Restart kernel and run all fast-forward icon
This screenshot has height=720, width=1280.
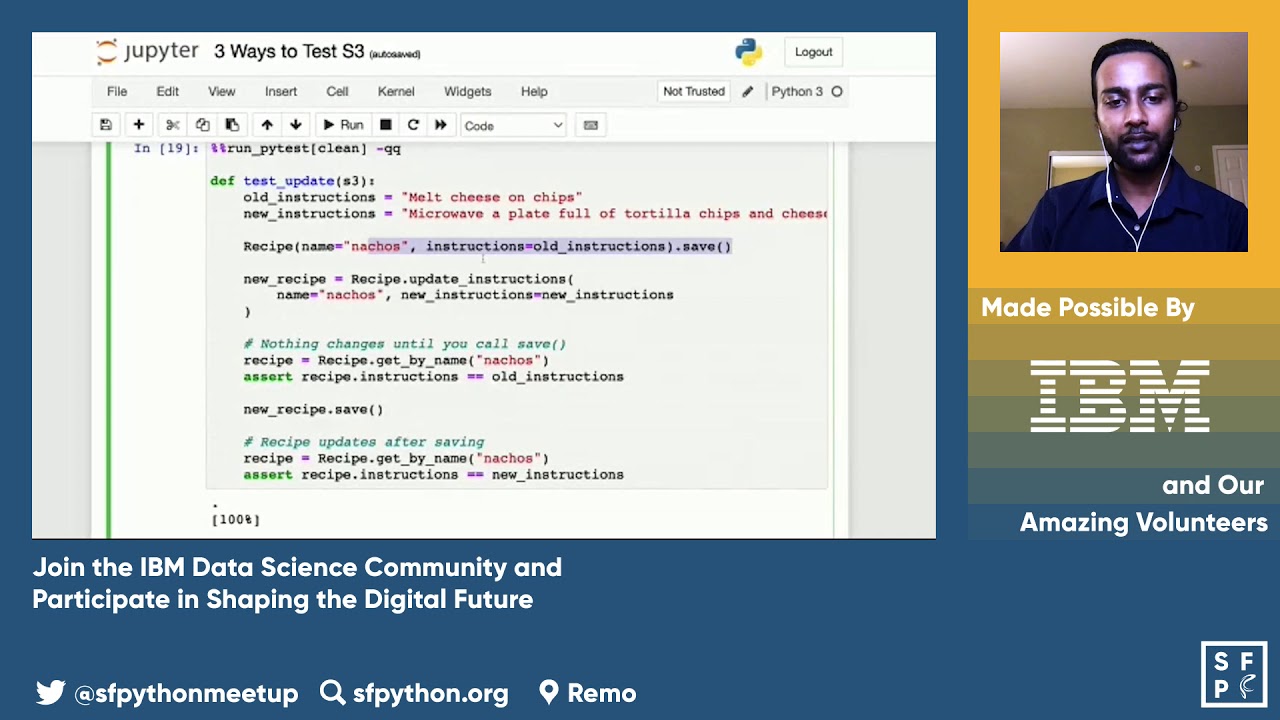[441, 125]
